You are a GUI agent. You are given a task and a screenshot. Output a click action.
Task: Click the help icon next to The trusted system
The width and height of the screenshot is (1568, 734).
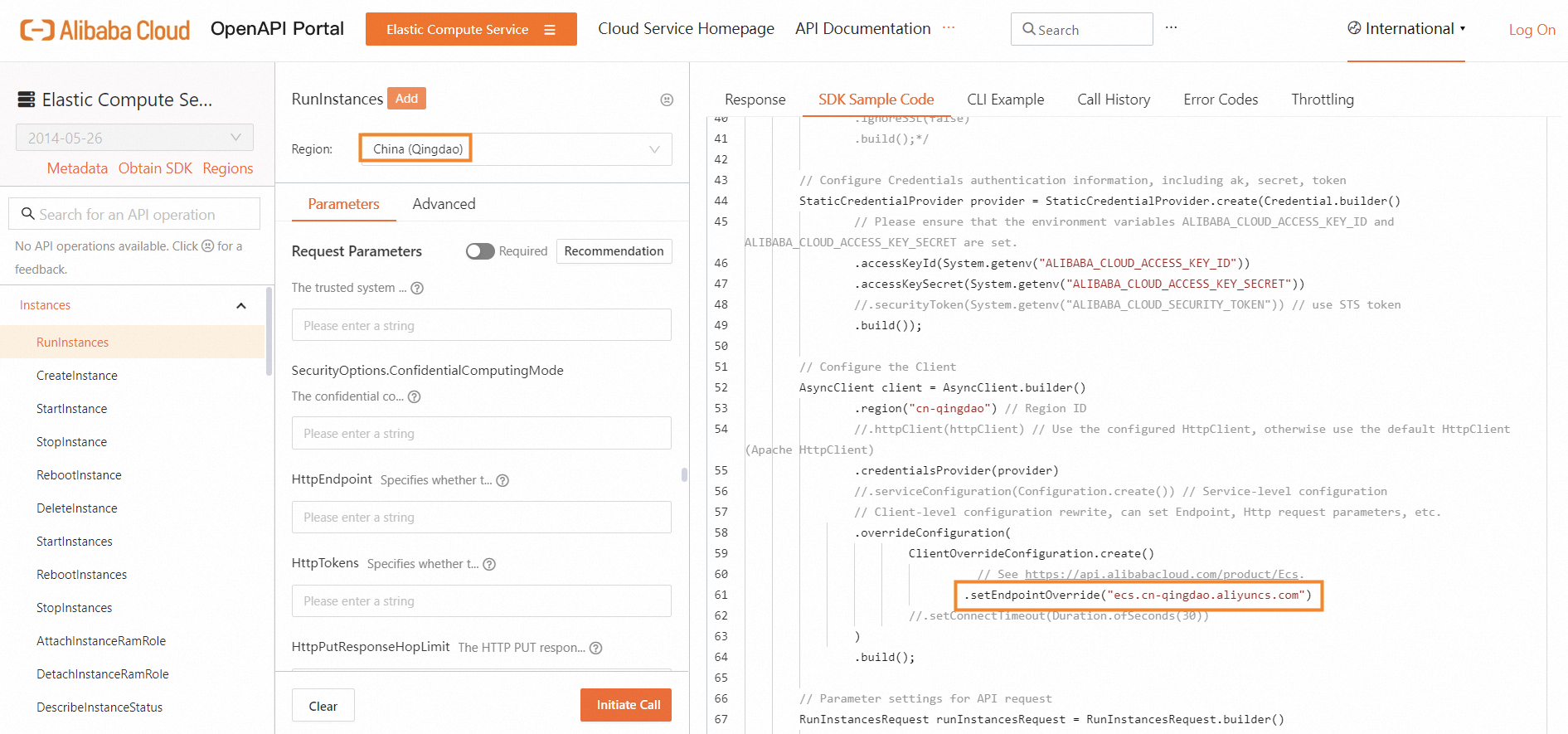tap(417, 288)
